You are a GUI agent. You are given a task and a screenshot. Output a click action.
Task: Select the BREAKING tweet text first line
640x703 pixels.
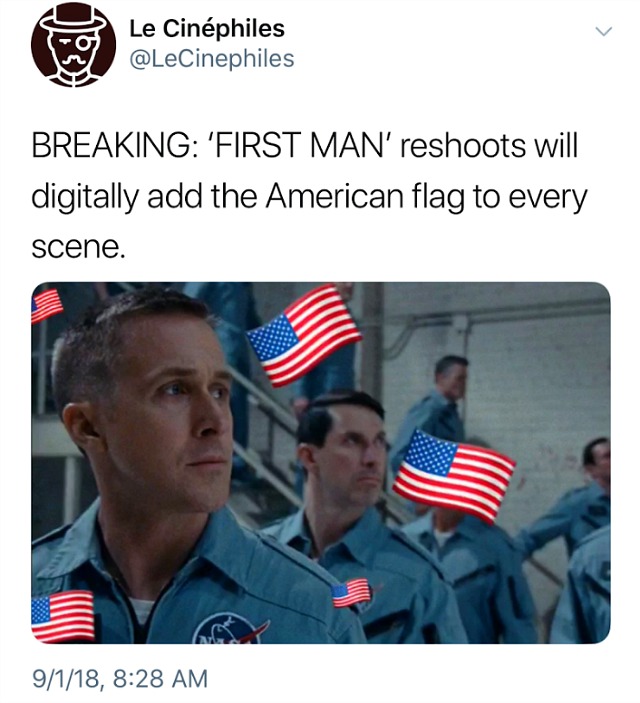[x=305, y=146]
